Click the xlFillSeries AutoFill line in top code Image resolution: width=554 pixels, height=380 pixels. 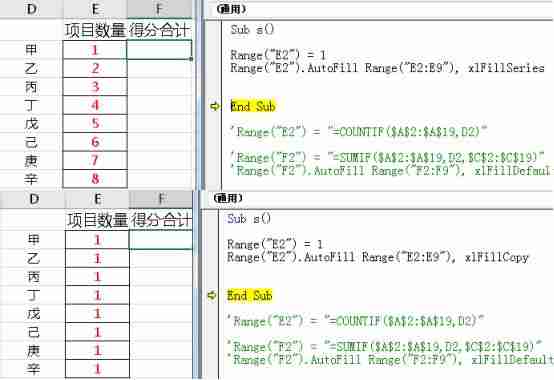(x=387, y=67)
